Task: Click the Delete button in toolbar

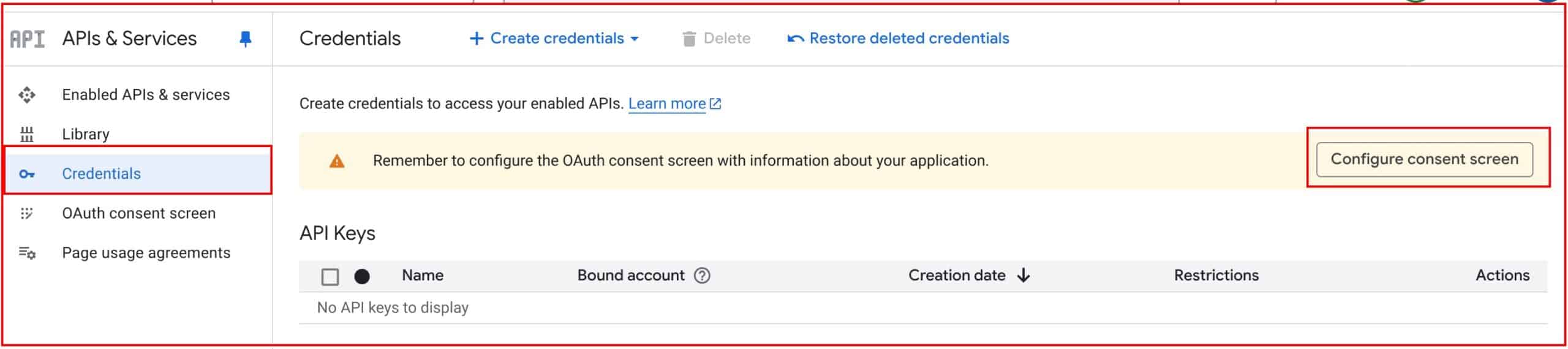Action: [716, 39]
